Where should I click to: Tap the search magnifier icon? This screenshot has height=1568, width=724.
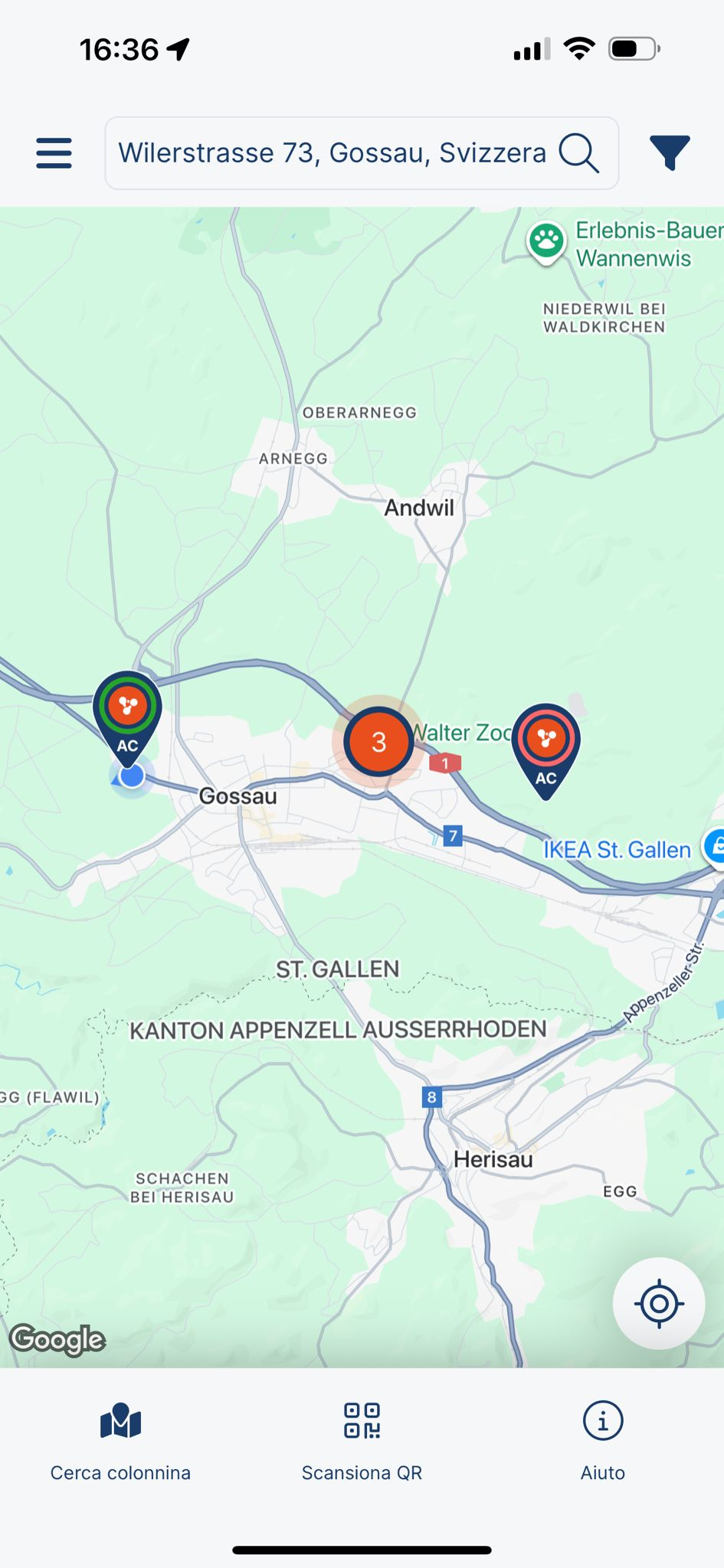coord(578,153)
